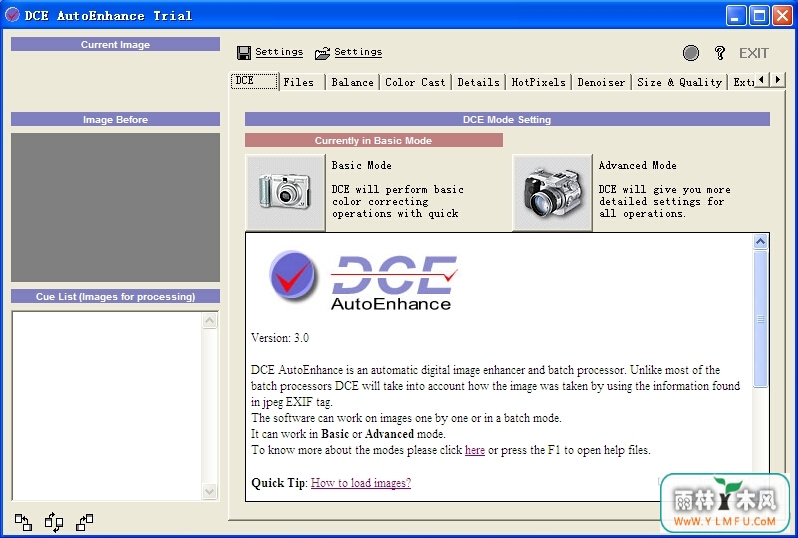798x538 pixels.
Task: Click the 'here' link about modes
Action: 475,450
